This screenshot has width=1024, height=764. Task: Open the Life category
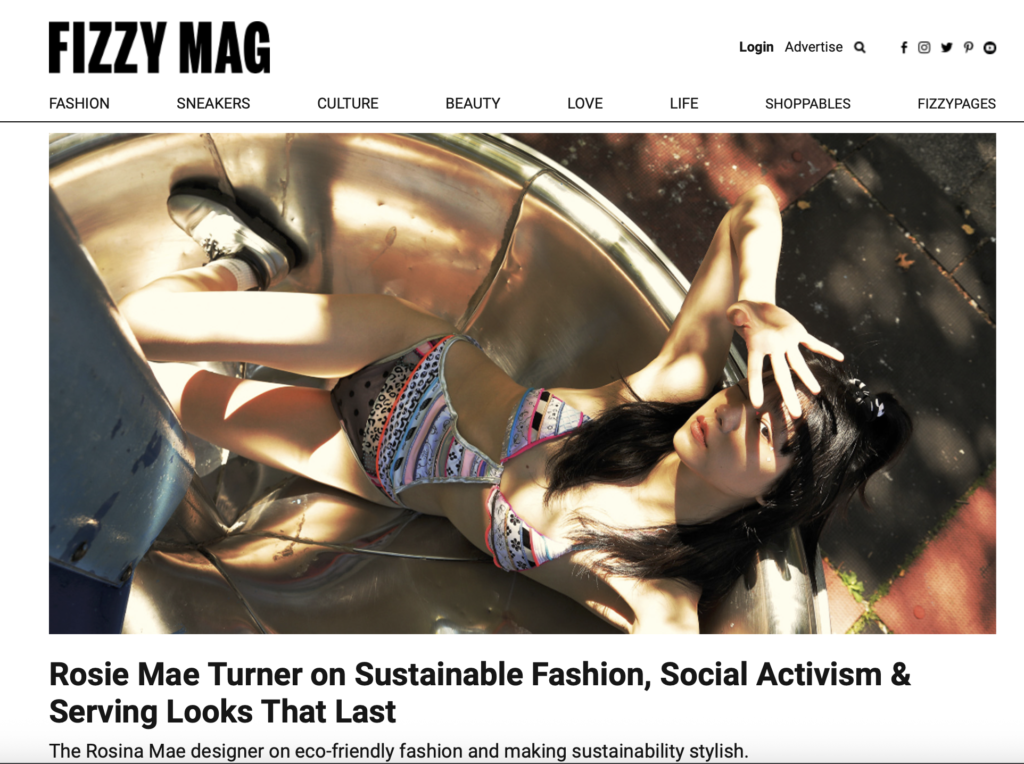click(x=684, y=103)
